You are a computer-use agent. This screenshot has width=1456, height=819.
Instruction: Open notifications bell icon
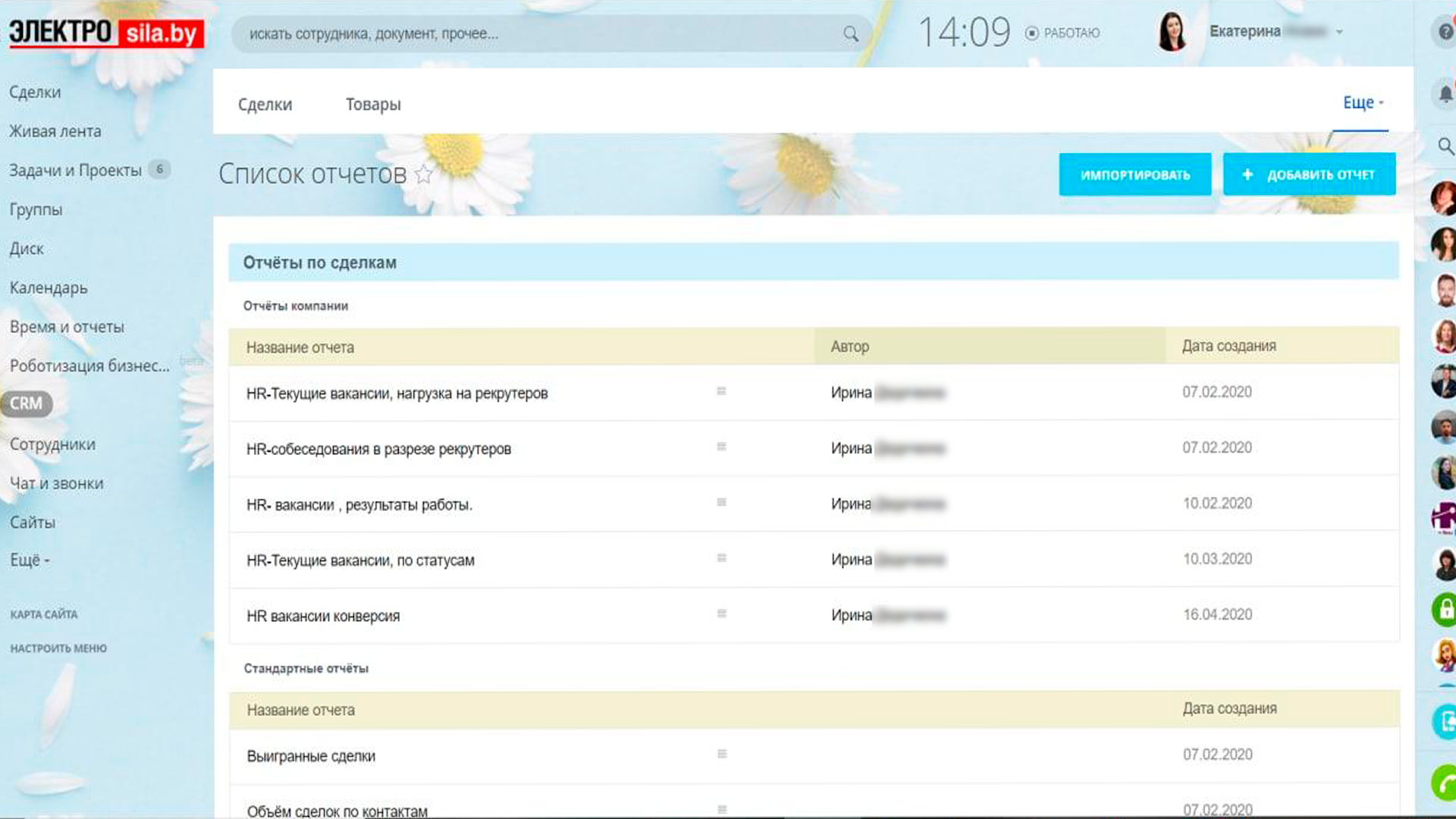pos(1445,94)
